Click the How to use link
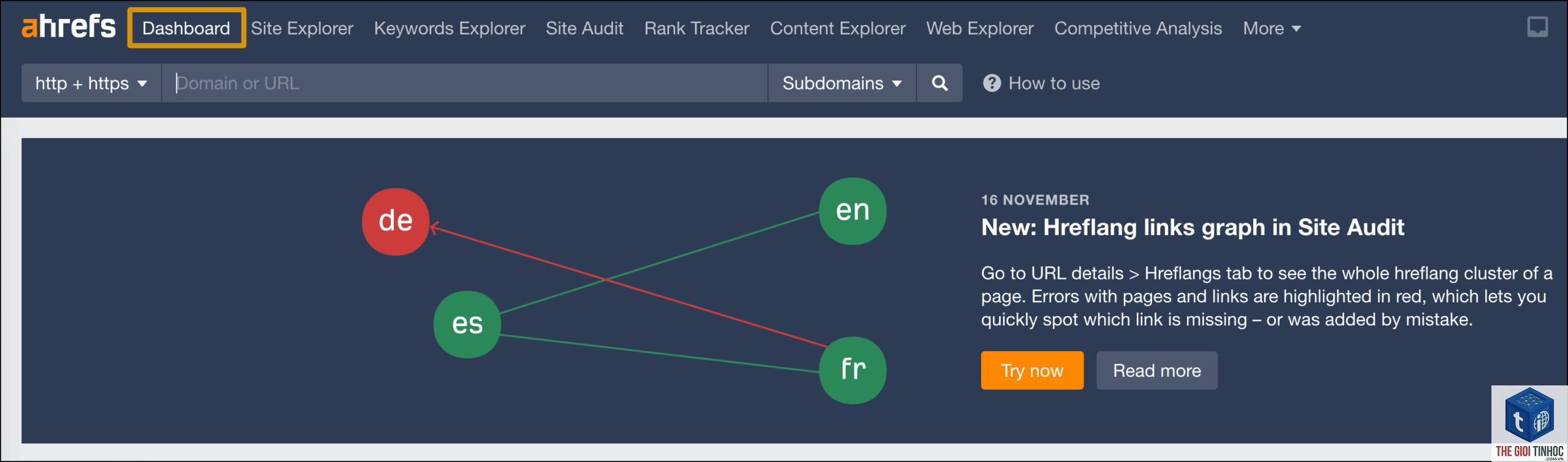1568x462 pixels. pyautogui.click(x=1054, y=83)
